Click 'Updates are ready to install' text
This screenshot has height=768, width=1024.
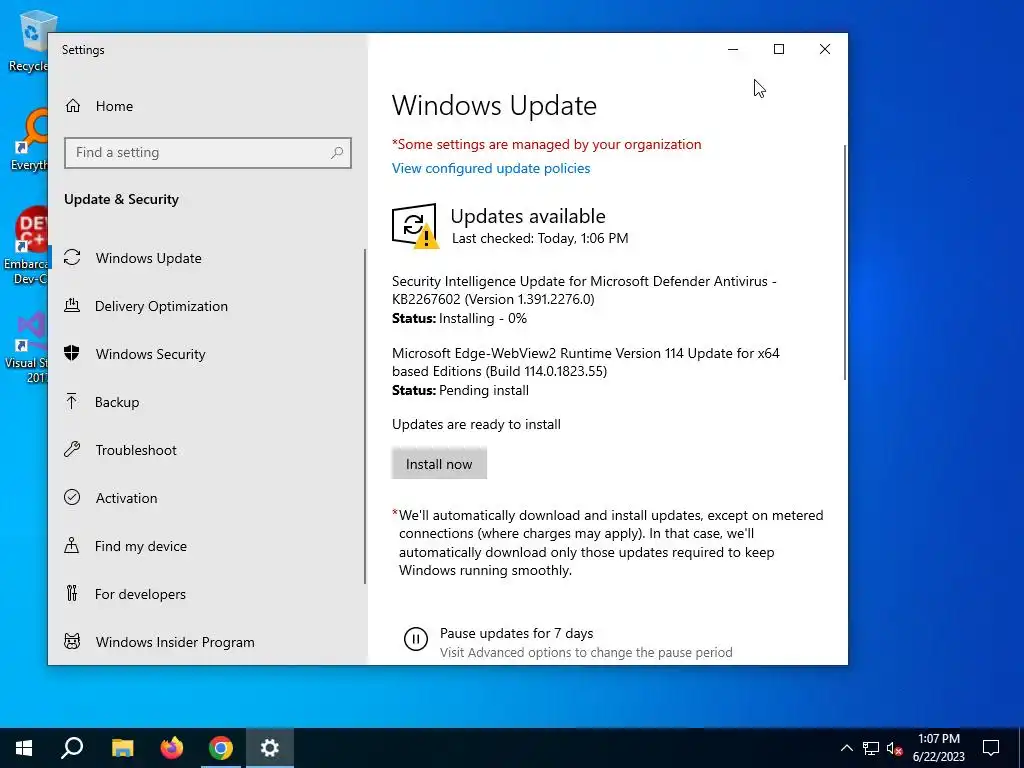click(x=476, y=424)
